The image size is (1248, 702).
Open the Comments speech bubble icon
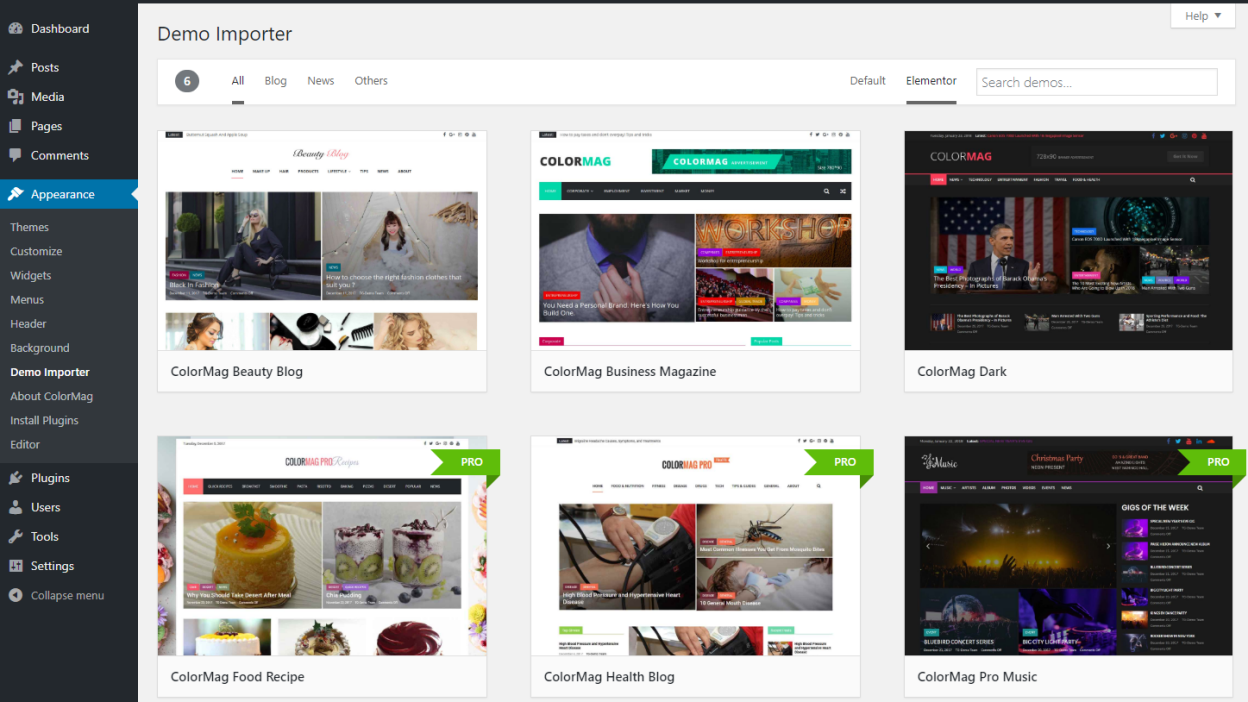tap(15, 155)
